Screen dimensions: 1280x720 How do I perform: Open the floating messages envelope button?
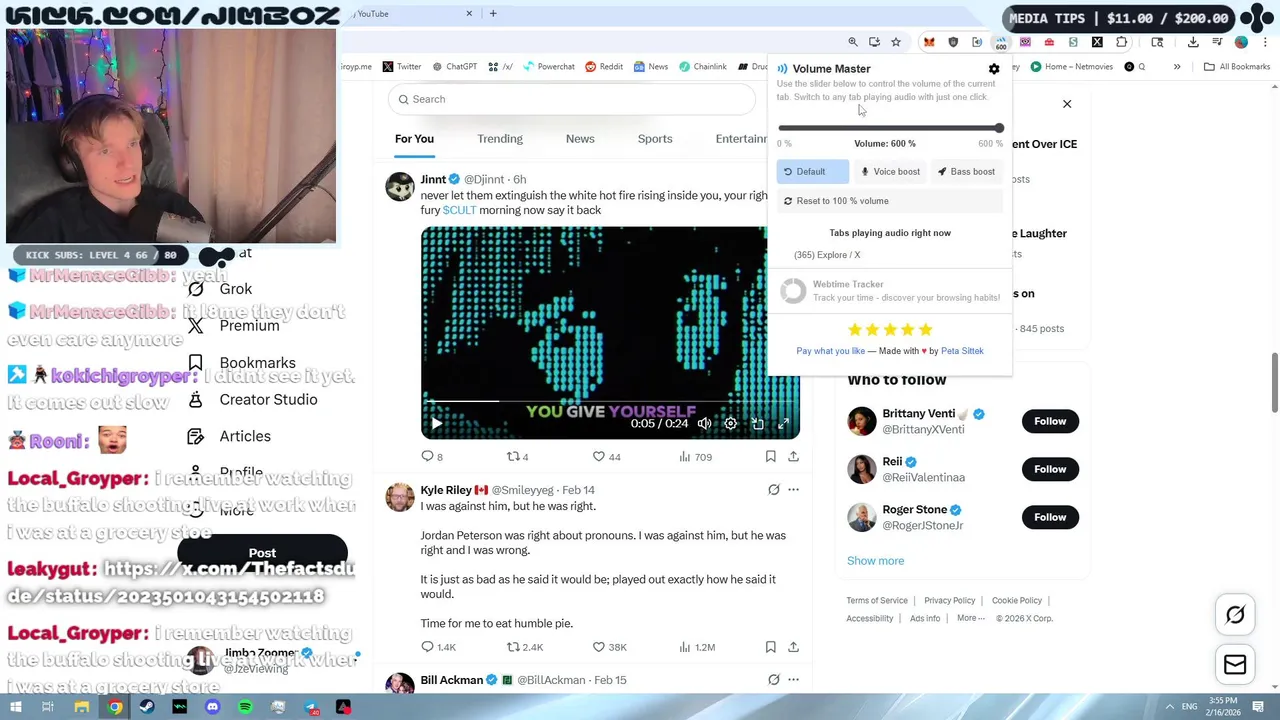(1235, 665)
